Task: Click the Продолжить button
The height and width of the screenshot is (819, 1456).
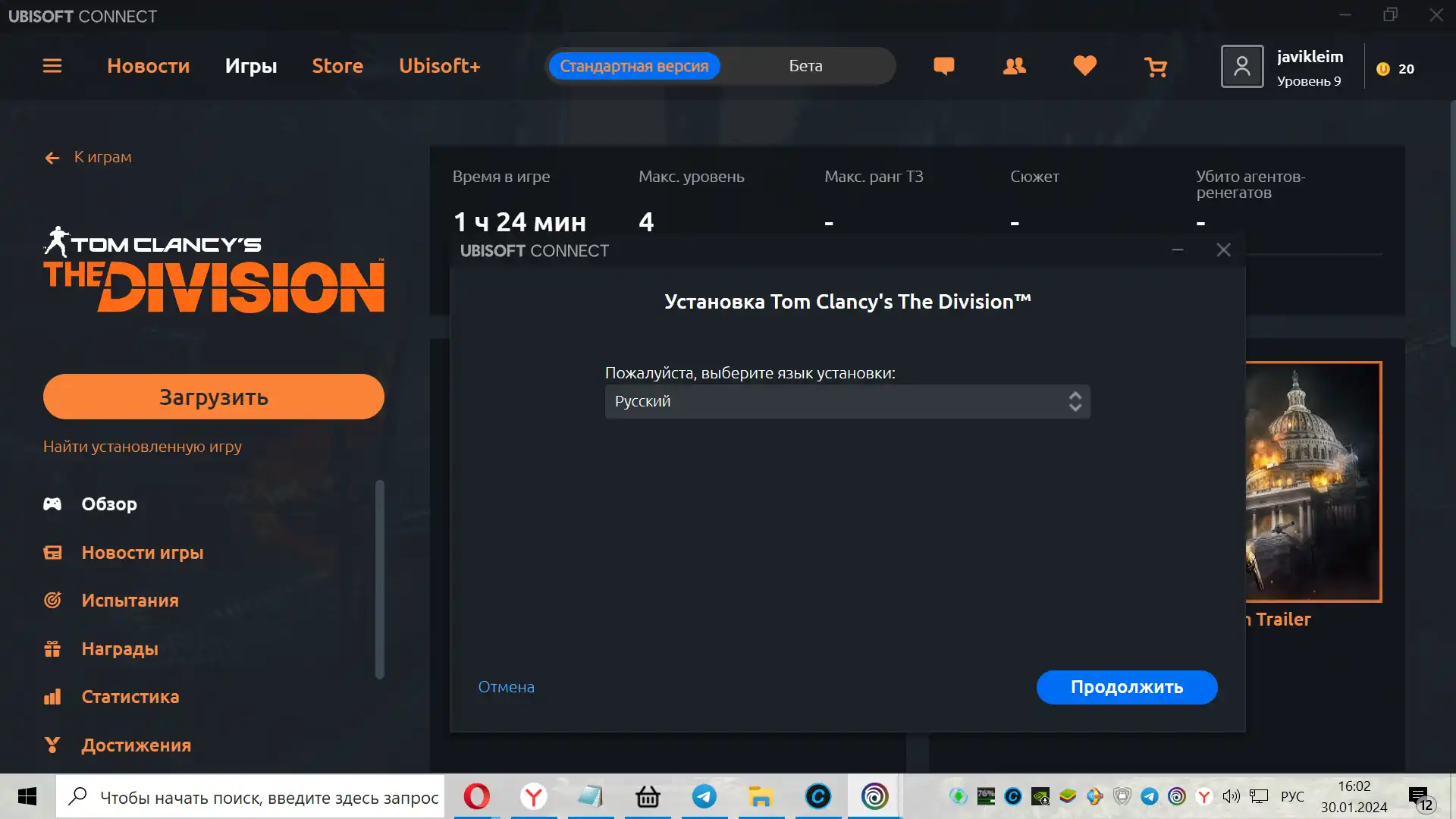Action: [x=1127, y=687]
